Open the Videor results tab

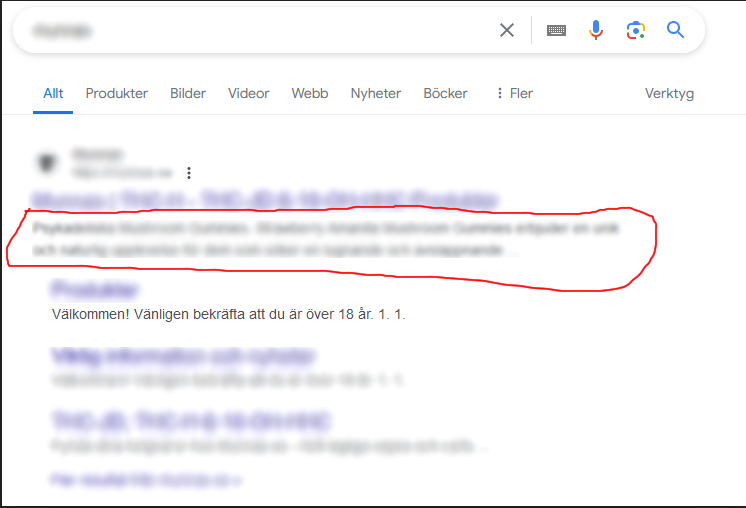[248, 93]
